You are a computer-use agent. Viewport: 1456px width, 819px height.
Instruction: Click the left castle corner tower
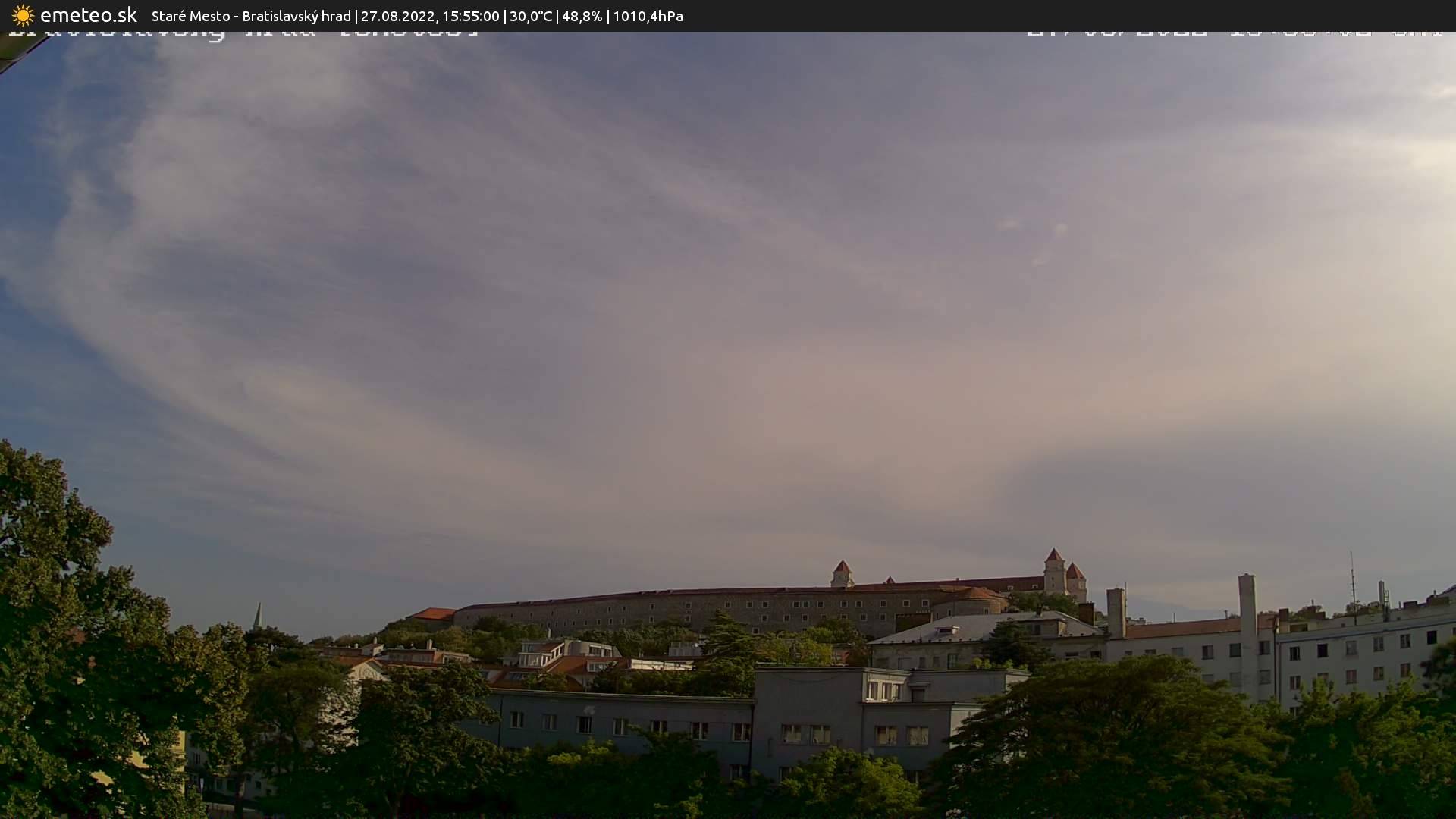[x=842, y=574]
